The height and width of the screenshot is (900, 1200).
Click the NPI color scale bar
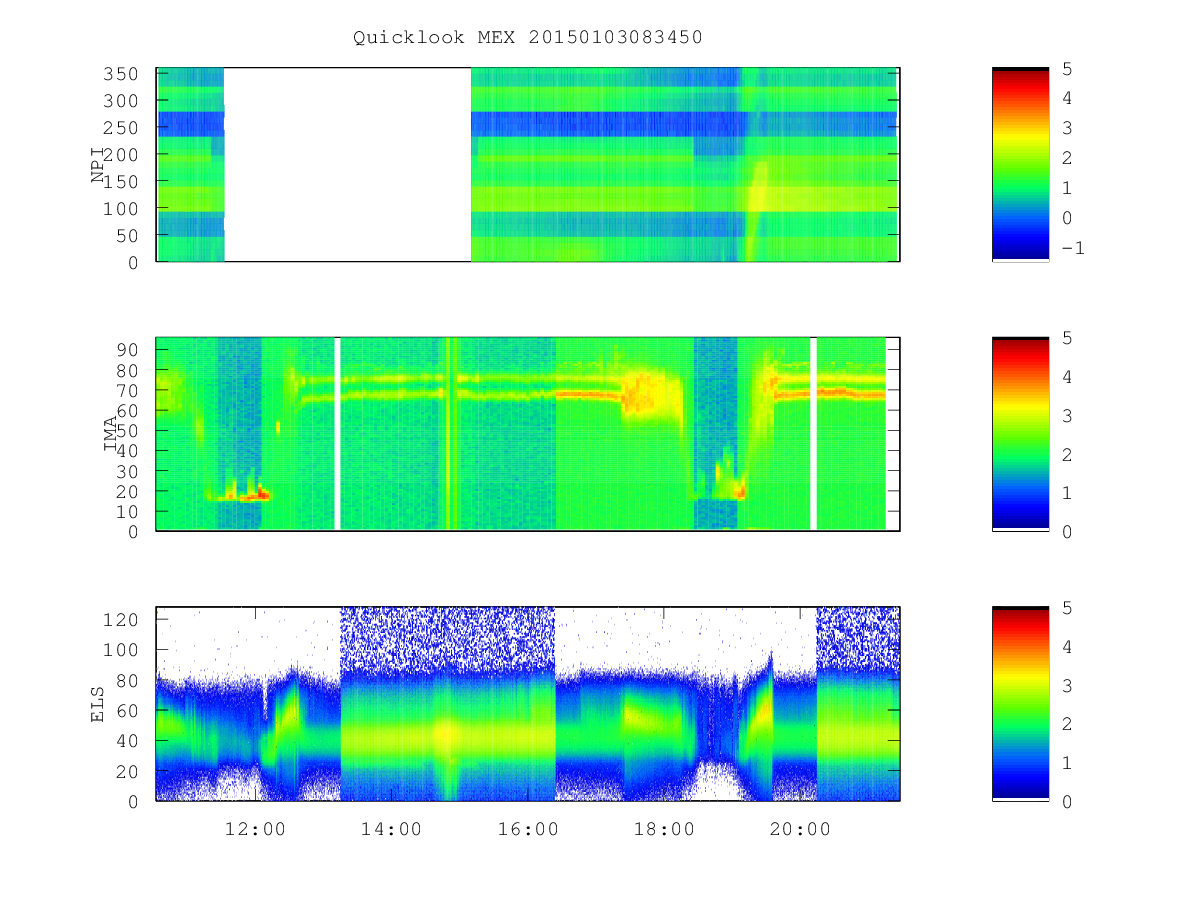1020,165
